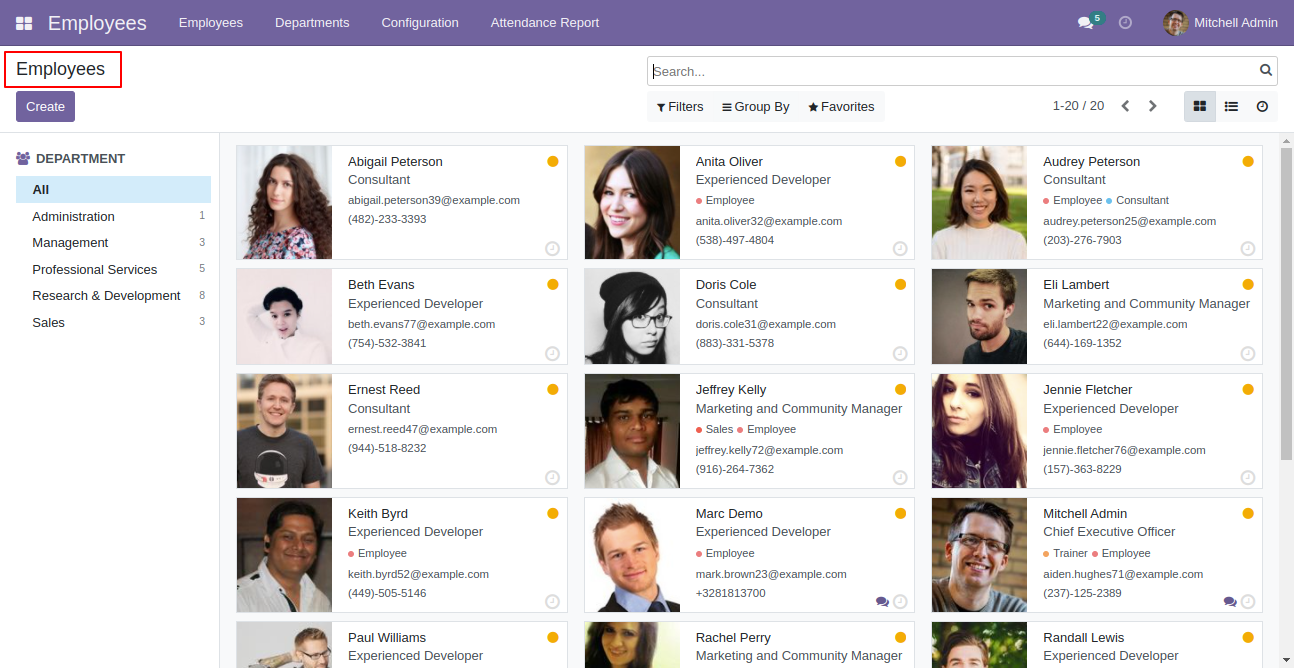Image resolution: width=1294 pixels, height=668 pixels.
Task: Filter by Research & Development department
Action: click(x=113, y=295)
